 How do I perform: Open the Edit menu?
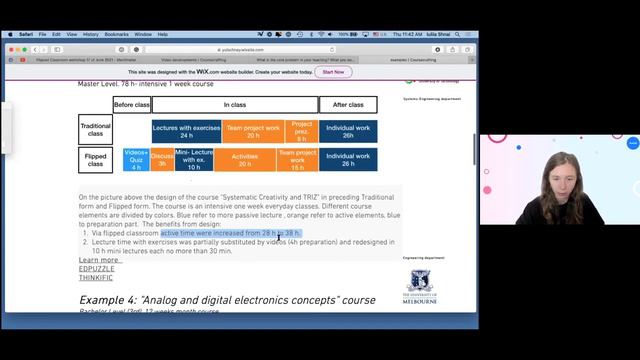(56, 35)
